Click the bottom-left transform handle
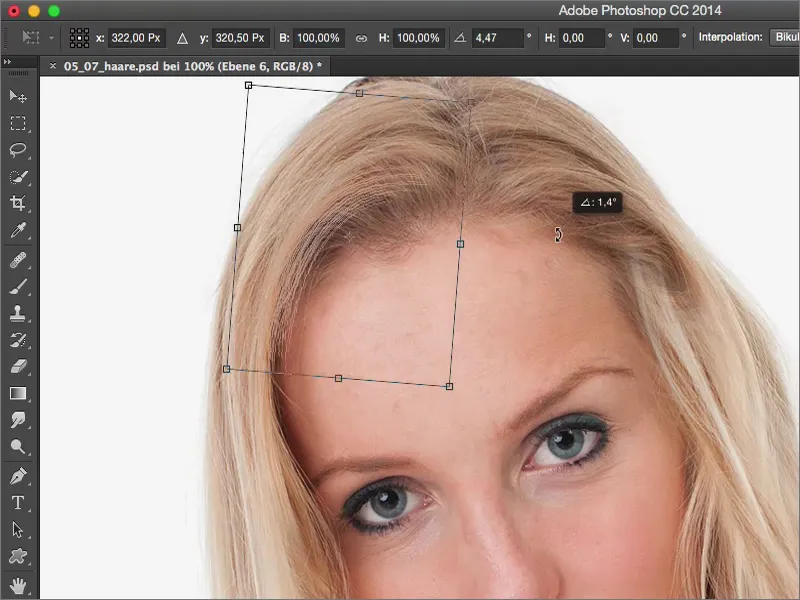The height and width of the screenshot is (600, 800). tap(227, 369)
